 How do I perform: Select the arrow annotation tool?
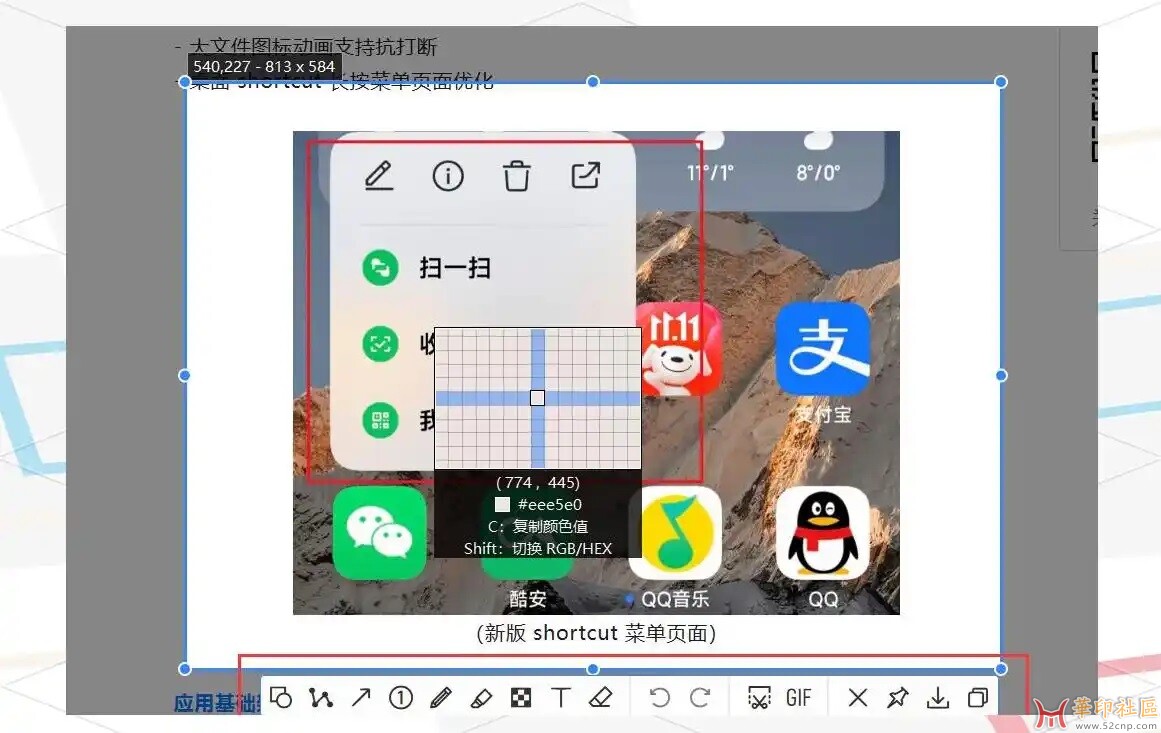coord(361,697)
